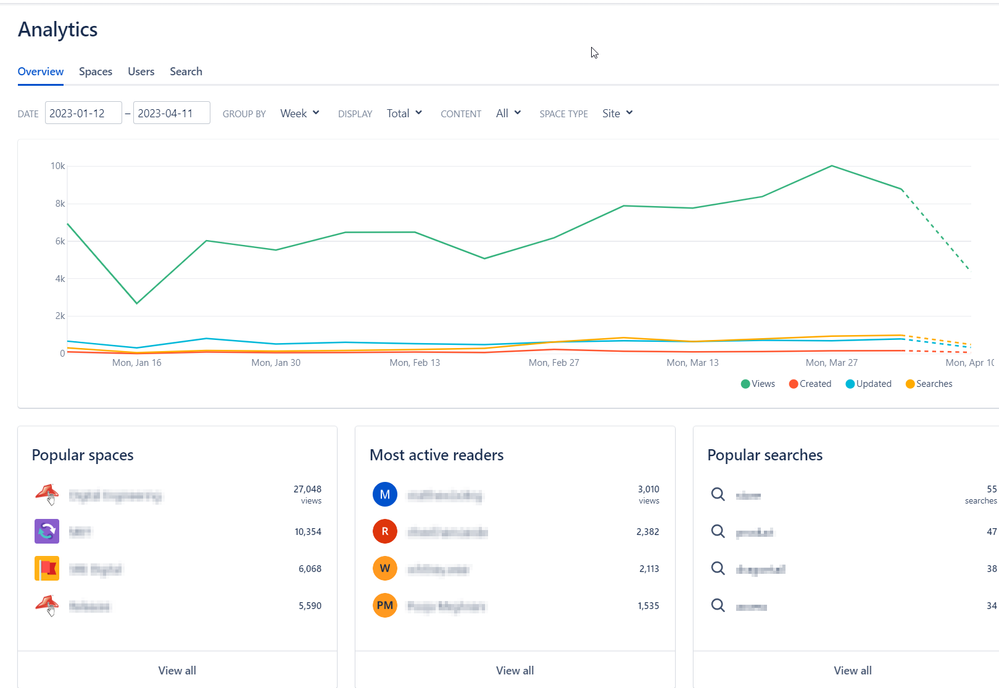Click the 2,382 reader views count

[647, 531]
